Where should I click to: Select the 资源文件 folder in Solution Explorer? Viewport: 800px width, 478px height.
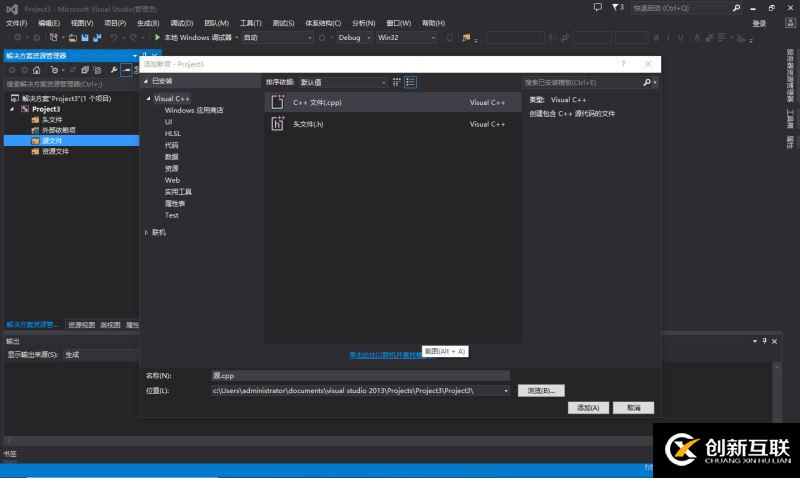coord(55,152)
